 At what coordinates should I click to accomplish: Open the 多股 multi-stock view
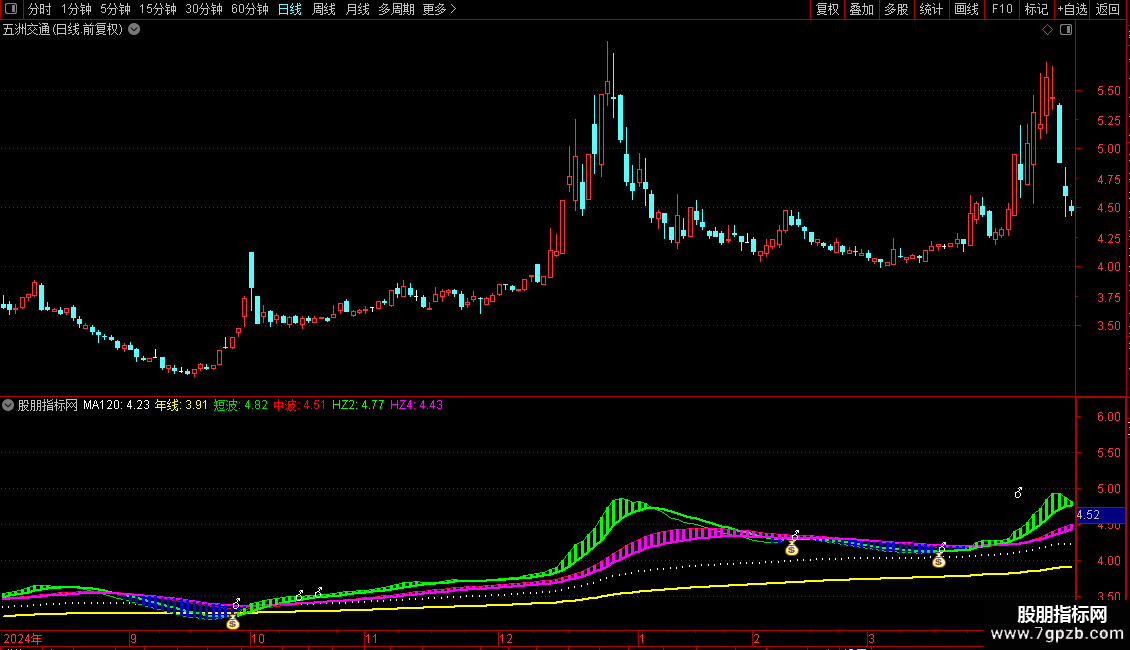pos(897,9)
